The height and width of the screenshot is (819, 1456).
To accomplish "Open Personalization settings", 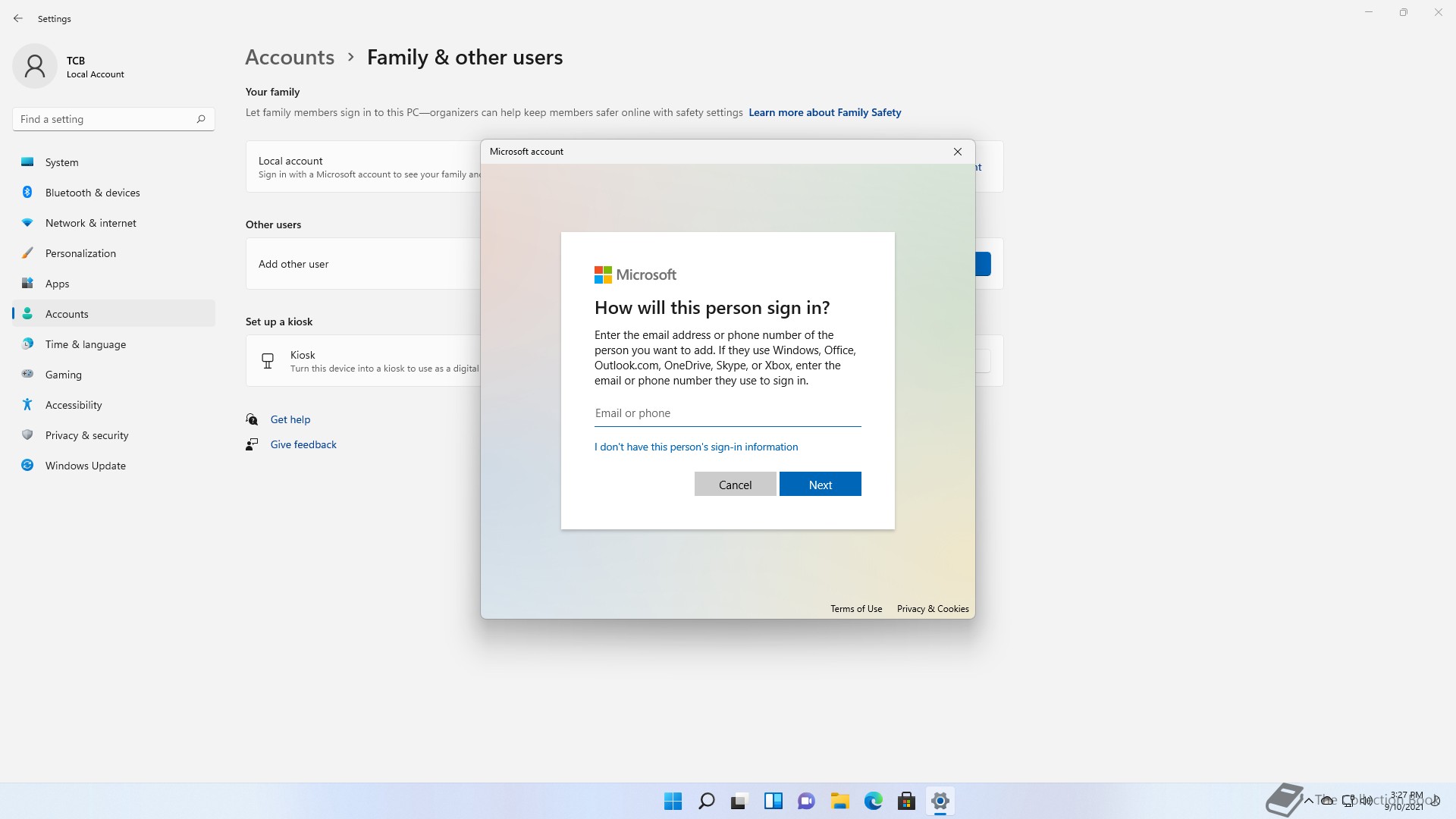I will pyautogui.click(x=114, y=253).
